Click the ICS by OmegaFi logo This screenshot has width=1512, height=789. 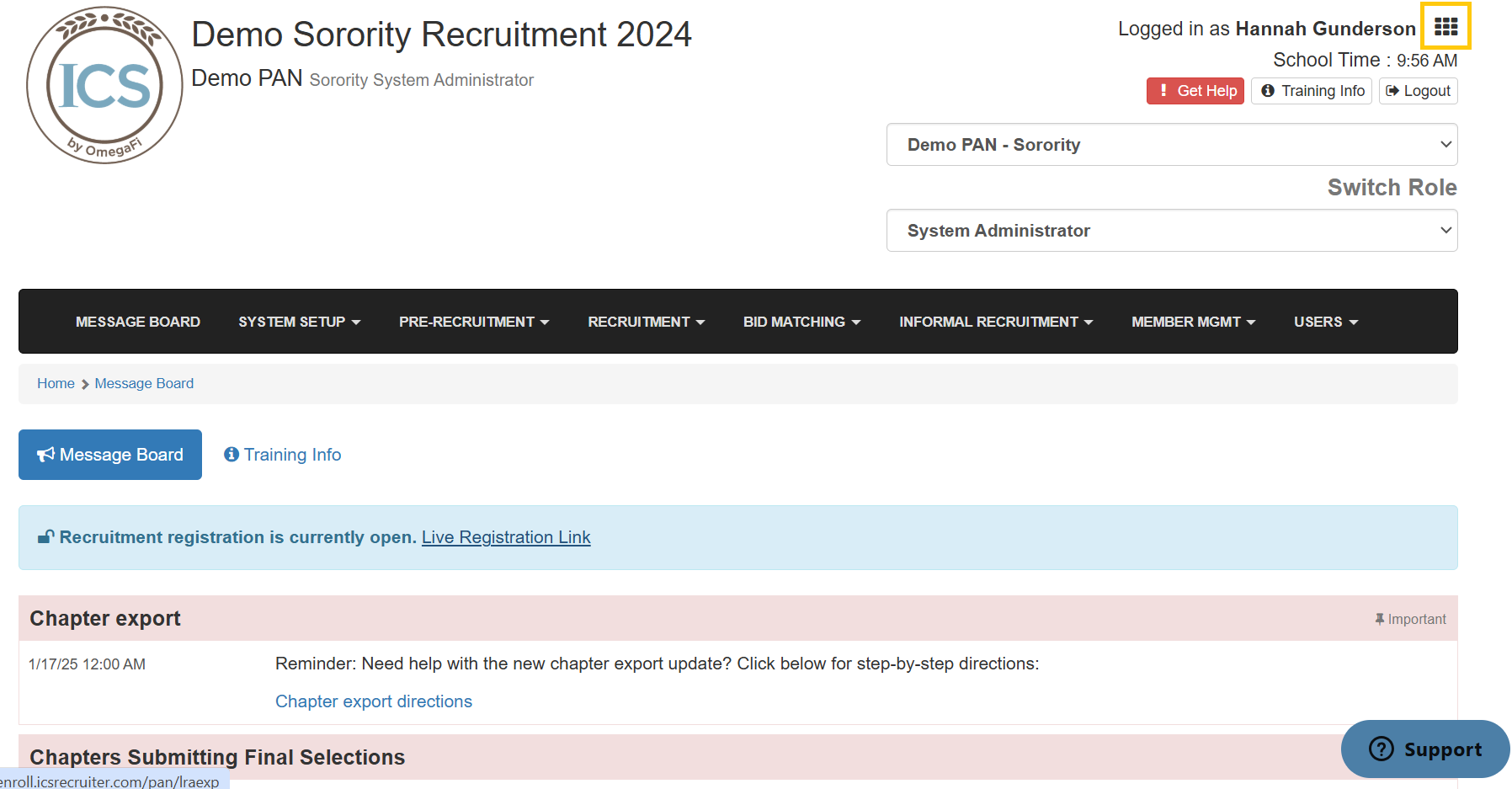[x=104, y=86]
